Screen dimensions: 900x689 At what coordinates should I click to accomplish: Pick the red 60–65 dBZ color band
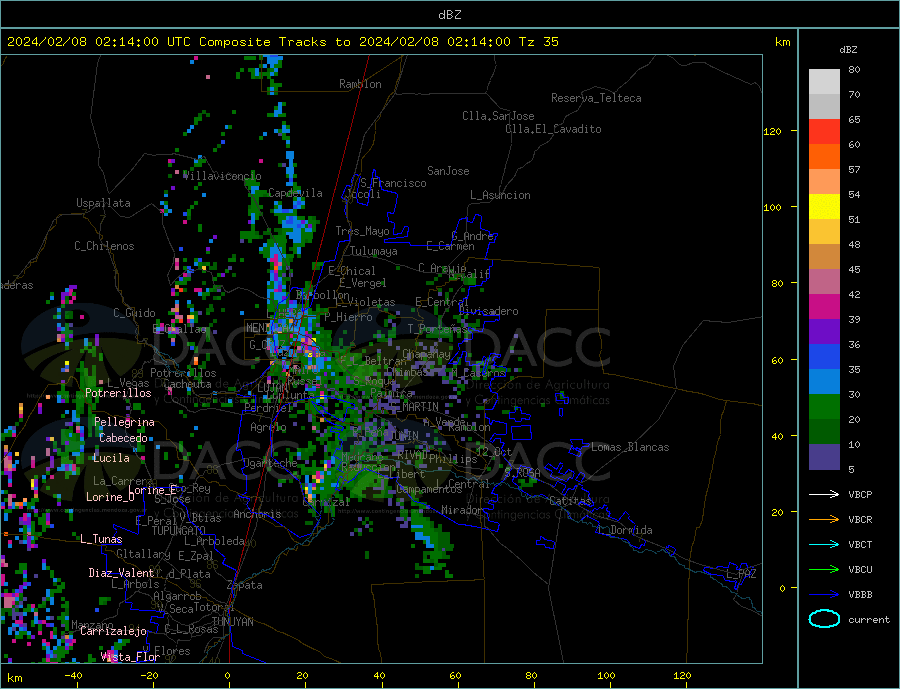(824, 132)
